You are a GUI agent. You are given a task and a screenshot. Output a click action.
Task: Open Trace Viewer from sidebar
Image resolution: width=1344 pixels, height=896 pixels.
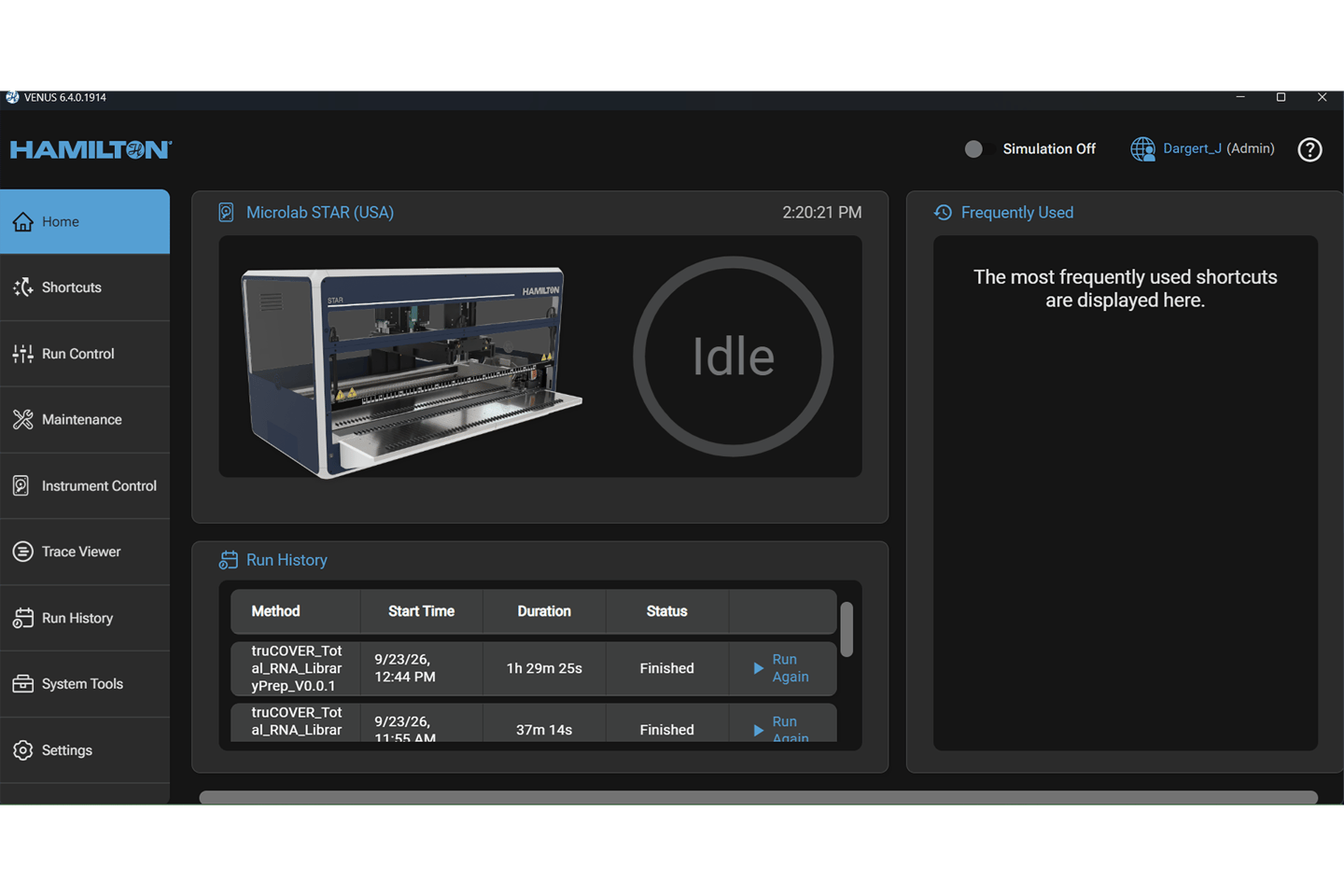pos(85,552)
